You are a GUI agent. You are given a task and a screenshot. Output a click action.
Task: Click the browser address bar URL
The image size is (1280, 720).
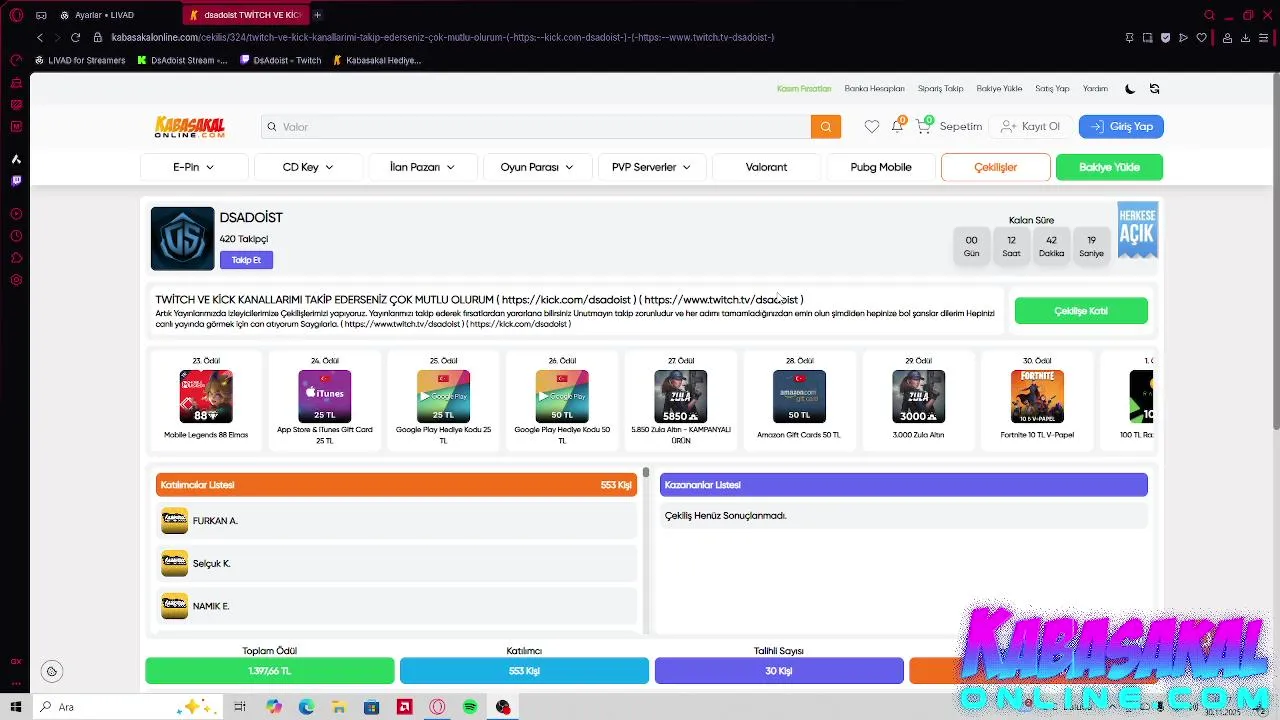[442, 37]
